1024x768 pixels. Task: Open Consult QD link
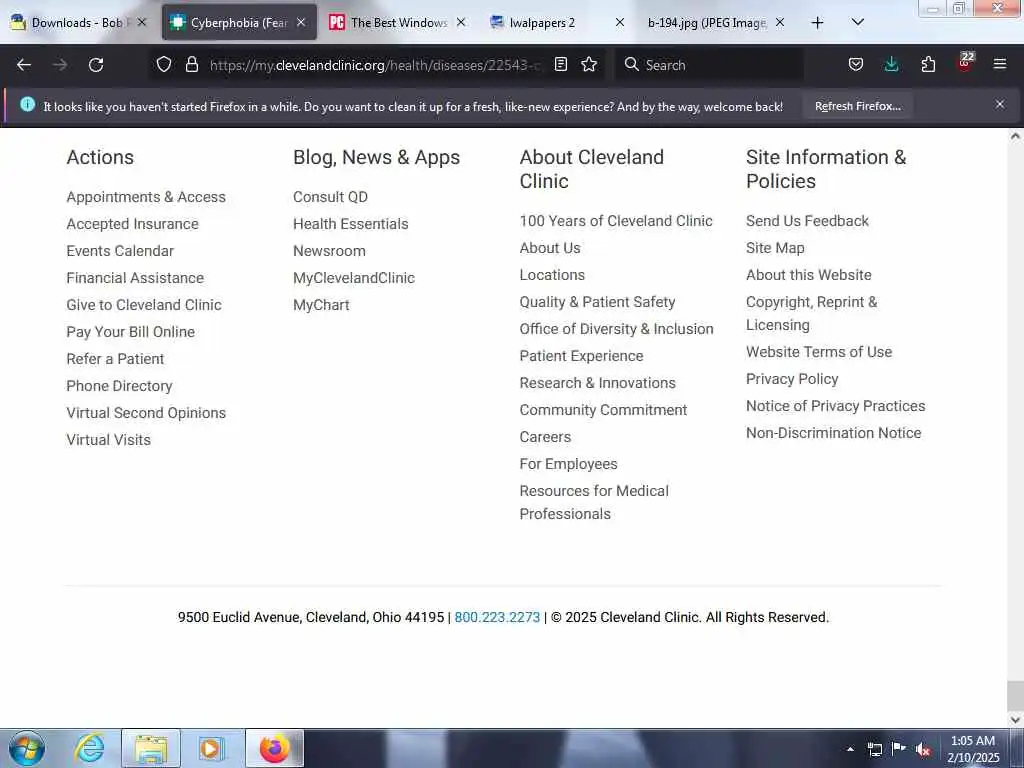coord(330,197)
